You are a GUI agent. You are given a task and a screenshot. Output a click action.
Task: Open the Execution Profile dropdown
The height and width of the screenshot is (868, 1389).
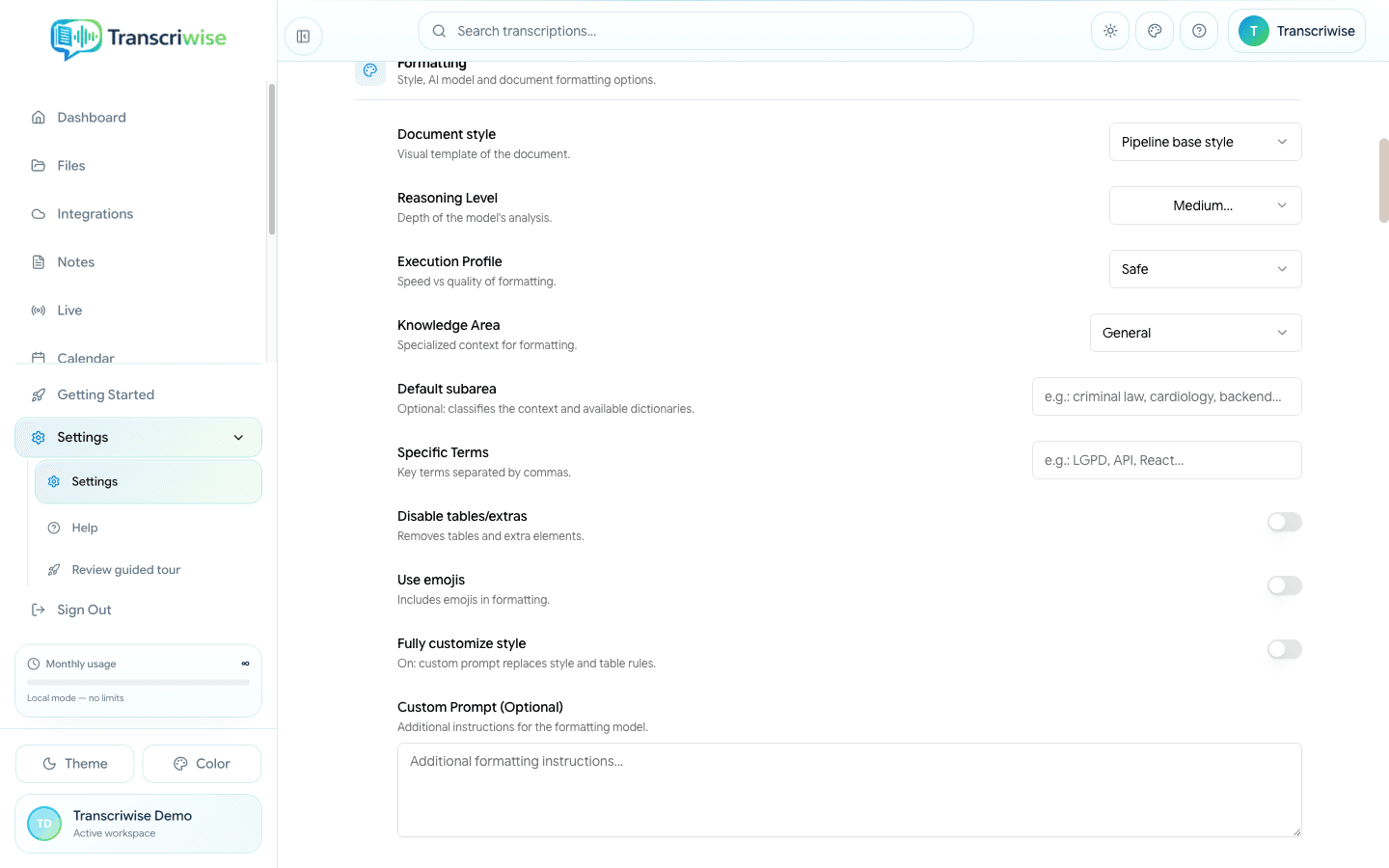(1206, 269)
